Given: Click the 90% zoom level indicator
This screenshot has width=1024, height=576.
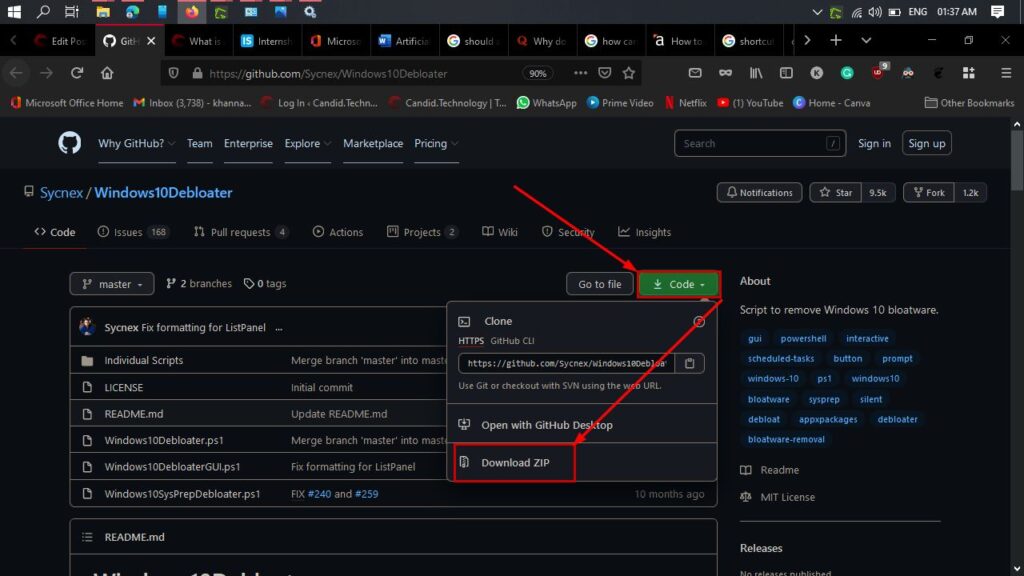Looking at the screenshot, I should pyautogui.click(x=537, y=73).
